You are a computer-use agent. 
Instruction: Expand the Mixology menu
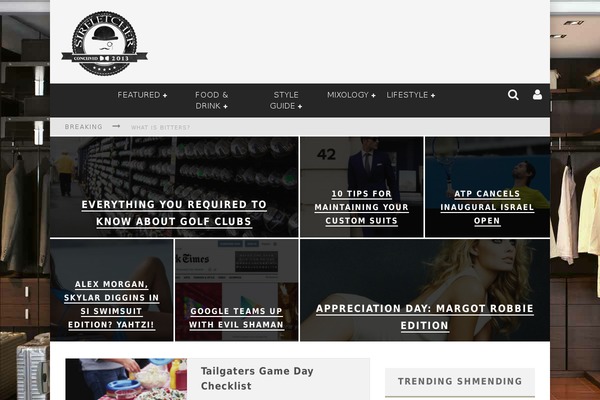[351, 95]
